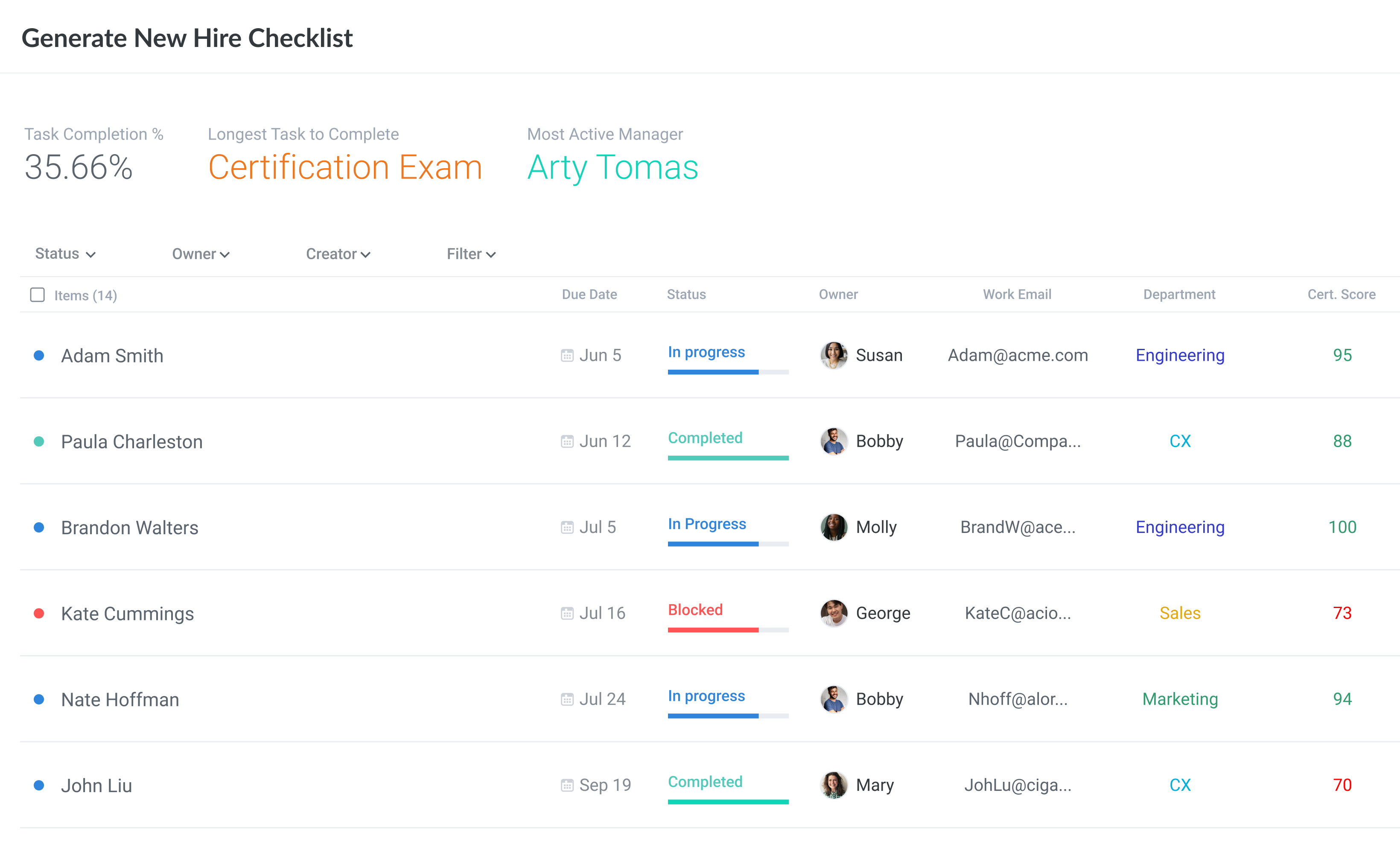Click Molly's avatar photo
The height and width of the screenshot is (854, 1400).
[x=834, y=527]
